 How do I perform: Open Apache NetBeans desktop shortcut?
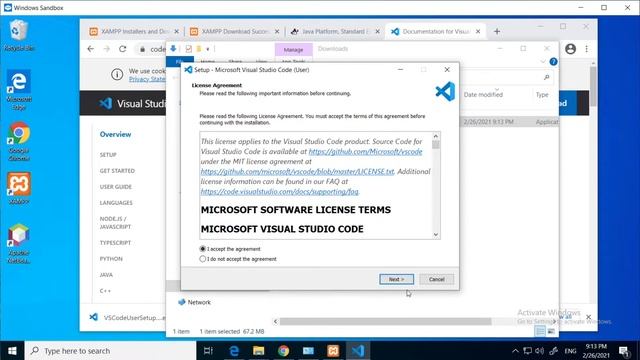[x=19, y=244]
